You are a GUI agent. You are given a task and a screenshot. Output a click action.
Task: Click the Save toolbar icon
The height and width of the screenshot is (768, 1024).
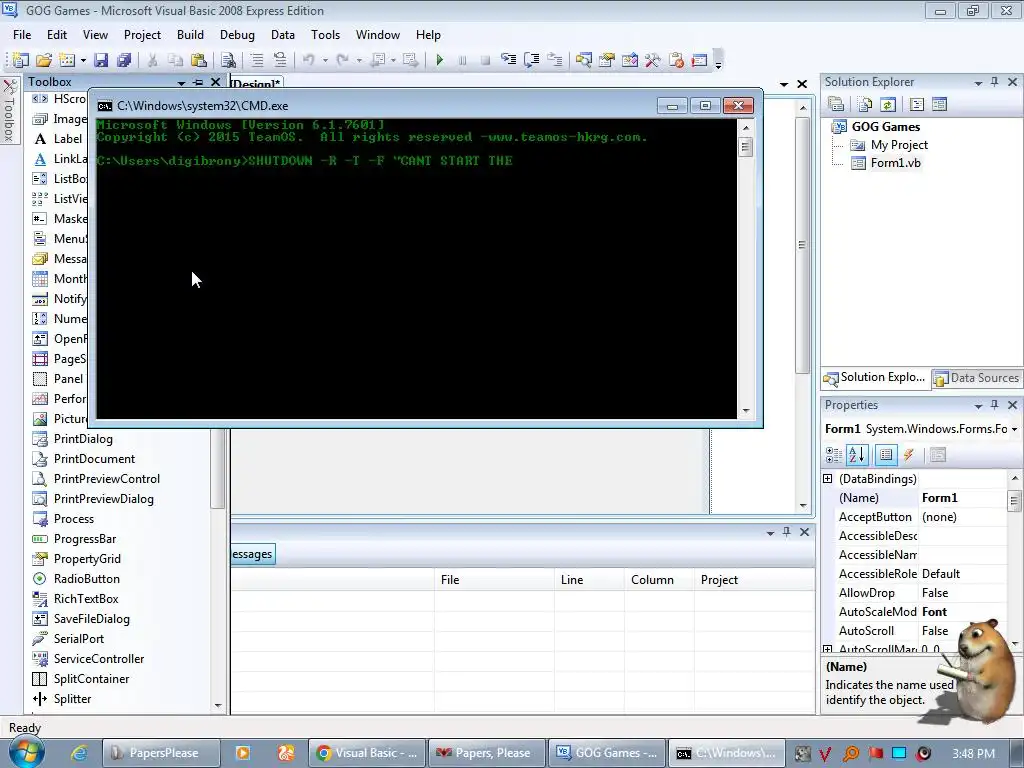[x=101, y=60]
